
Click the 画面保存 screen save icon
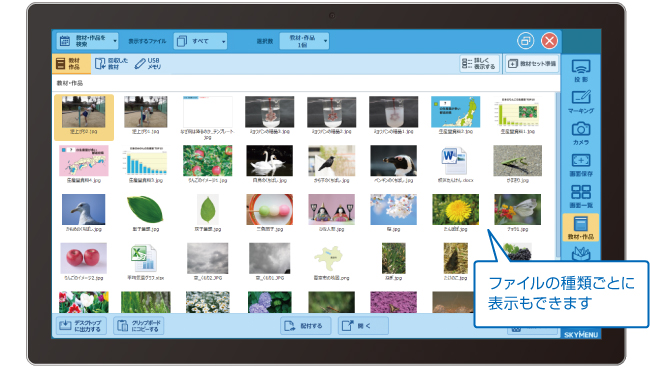click(581, 165)
